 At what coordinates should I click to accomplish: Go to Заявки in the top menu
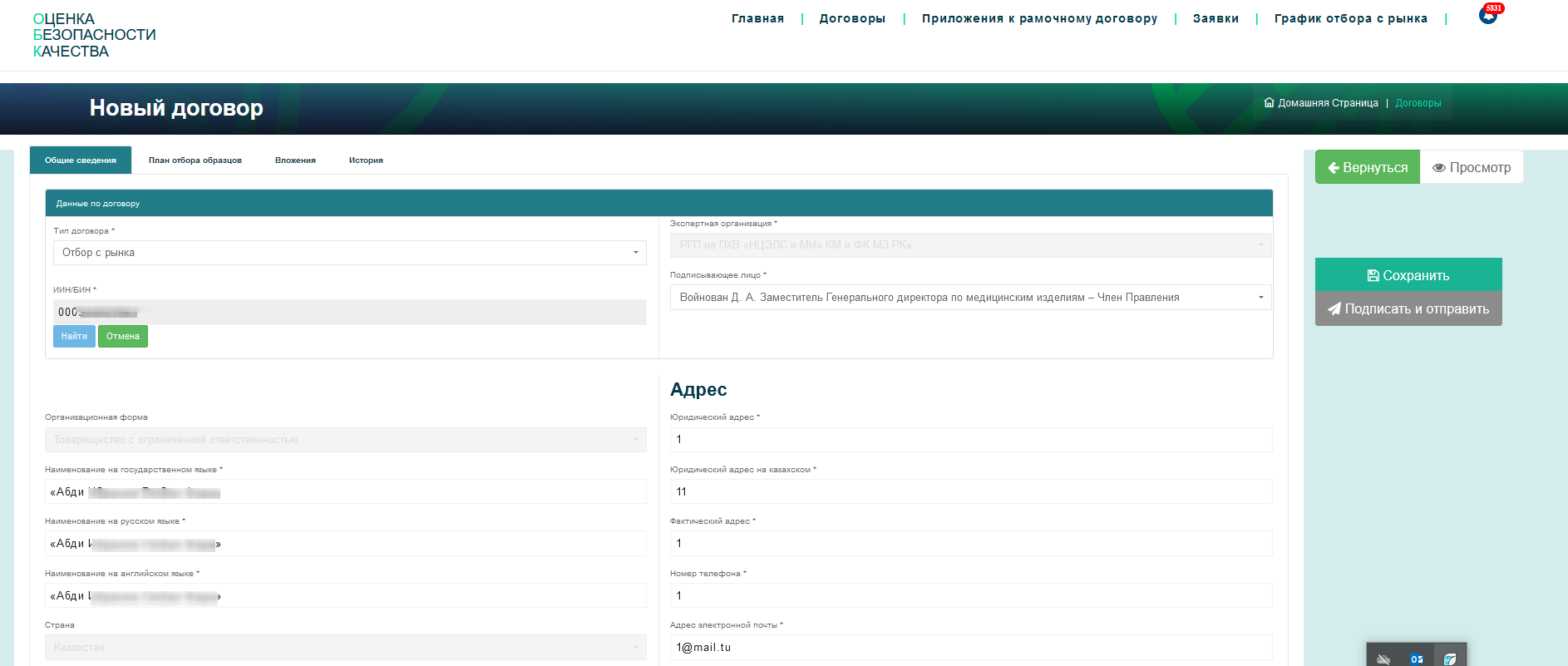click(1215, 18)
